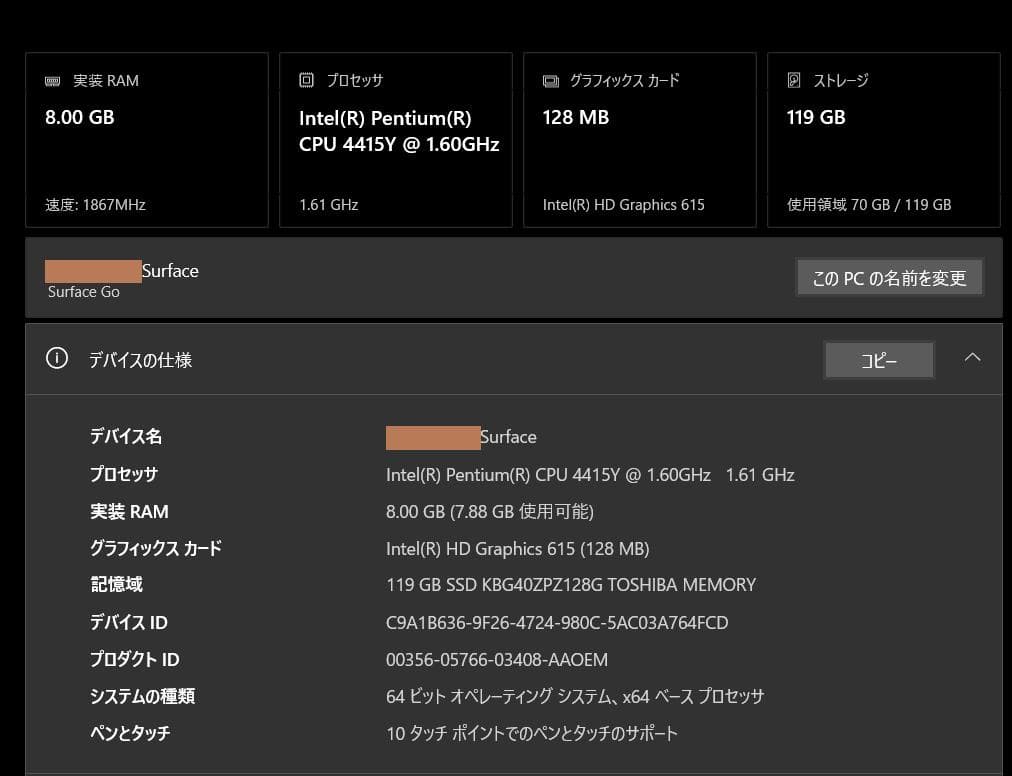Select 使用領域 70 GB / 119 GB text
1012x776 pixels.
coord(869,205)
